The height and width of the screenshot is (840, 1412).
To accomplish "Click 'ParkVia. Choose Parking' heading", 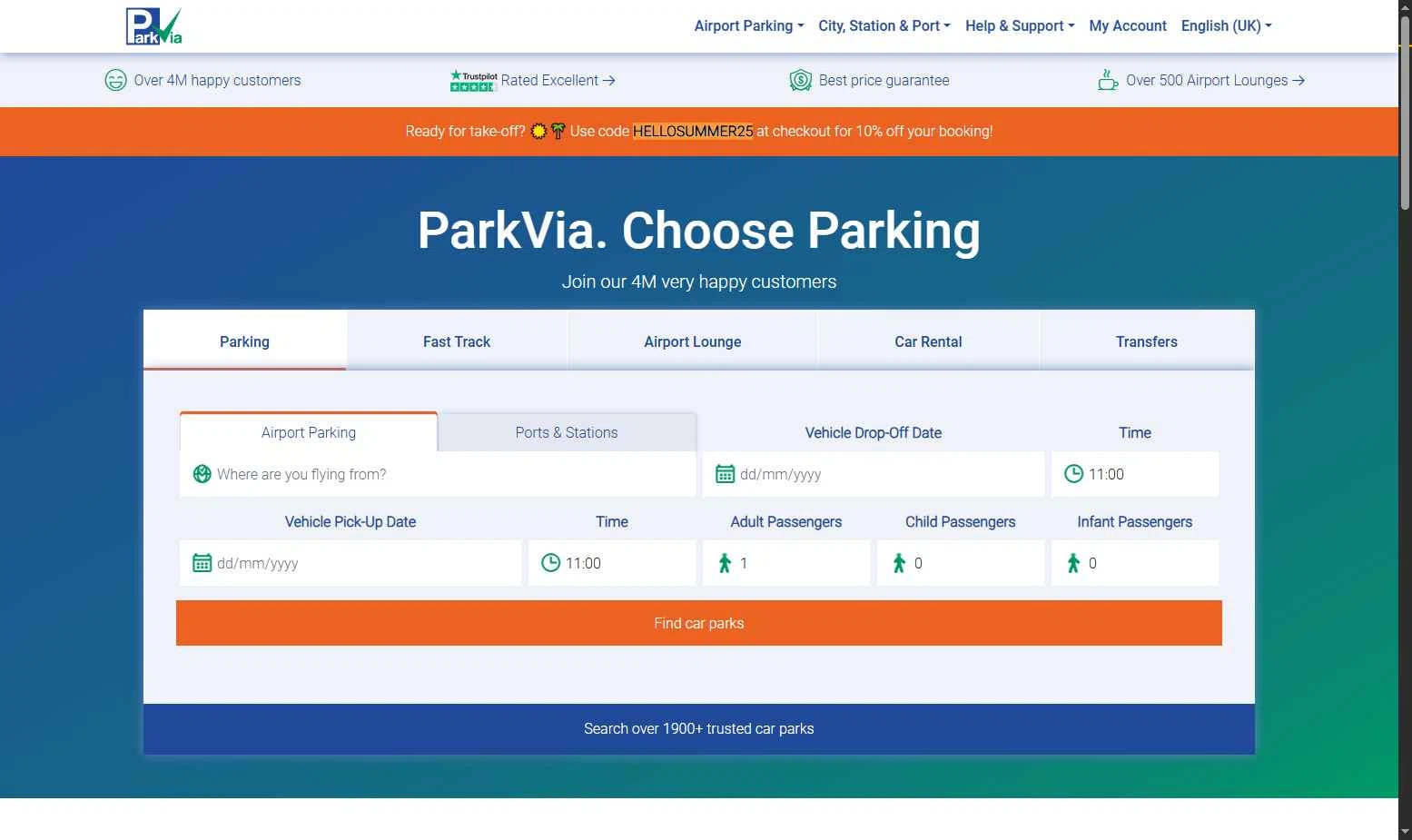I will coord(699,230).
